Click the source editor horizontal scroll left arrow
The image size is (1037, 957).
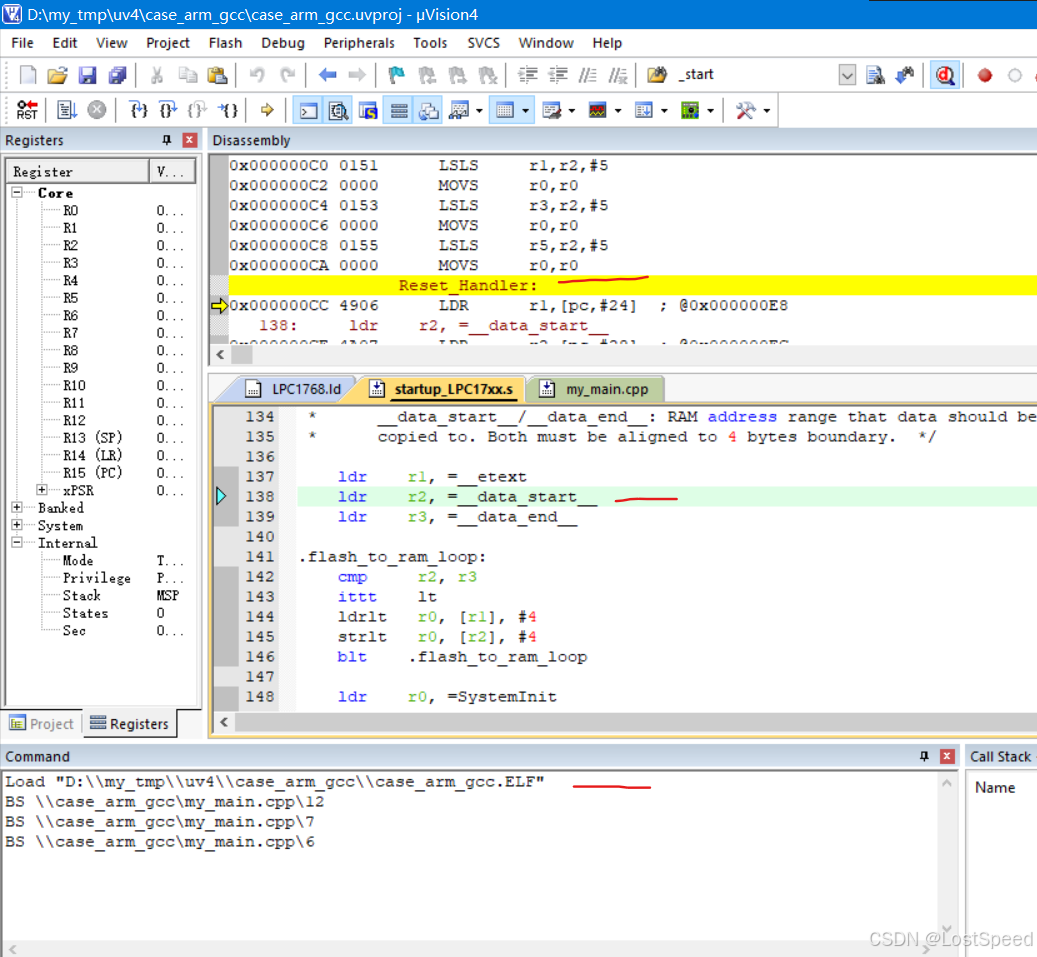click(x=224, y=722)
